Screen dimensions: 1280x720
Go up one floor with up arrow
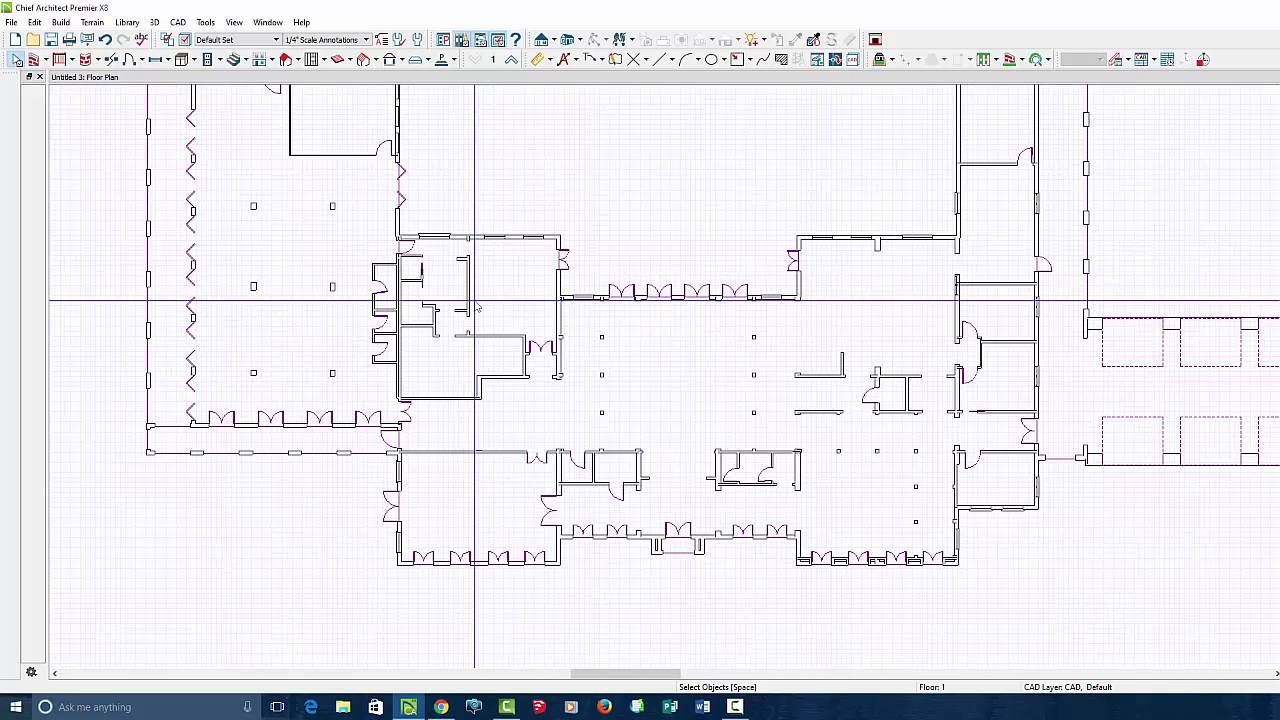(510, 60)
